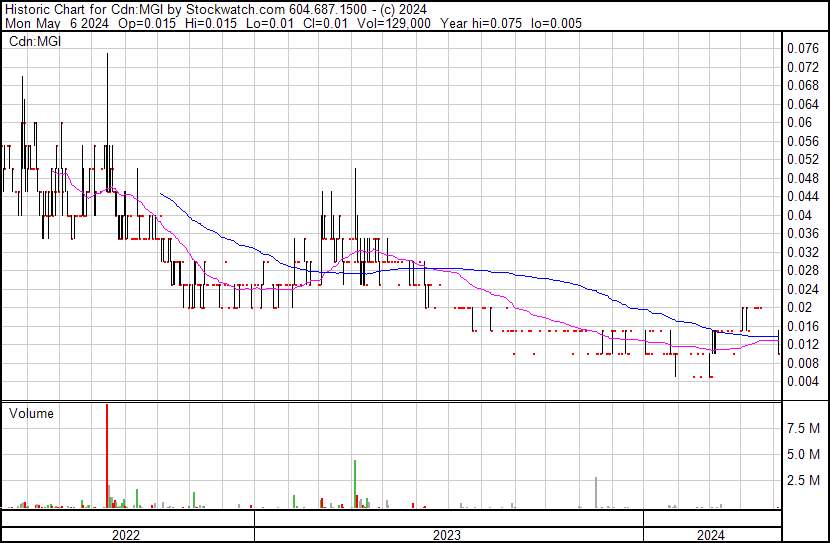Click the Volume panel label

coord(31,413)
